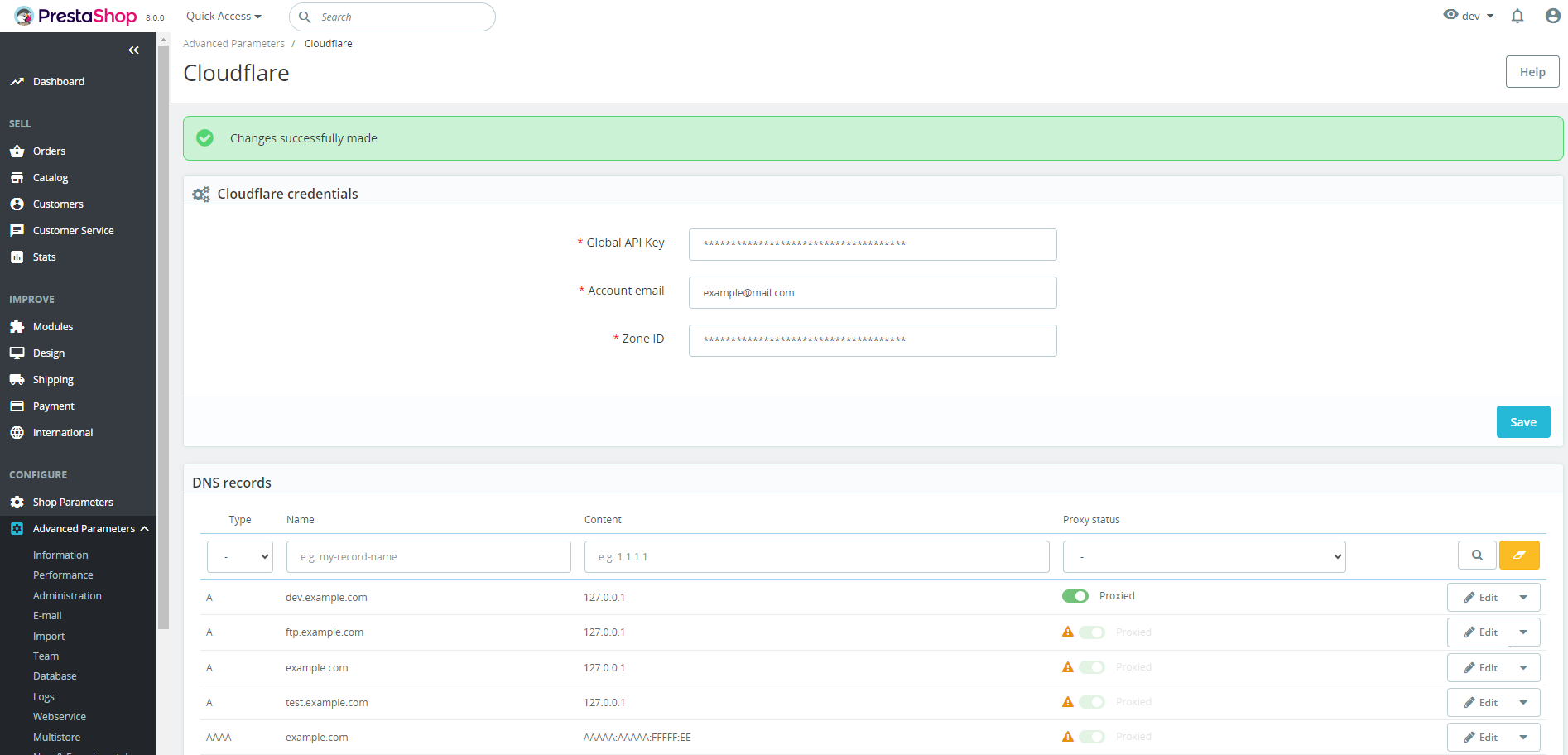Image resolution: width=1568 pixels, height=755 pixels.
Task: Click the Shipping truck icon
Action: 17,380
